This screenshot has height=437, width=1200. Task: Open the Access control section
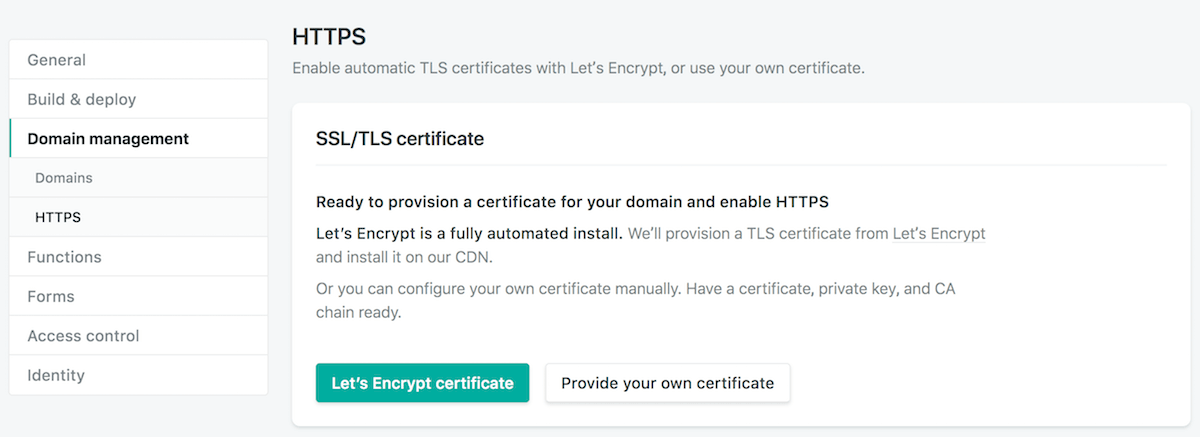83,336
